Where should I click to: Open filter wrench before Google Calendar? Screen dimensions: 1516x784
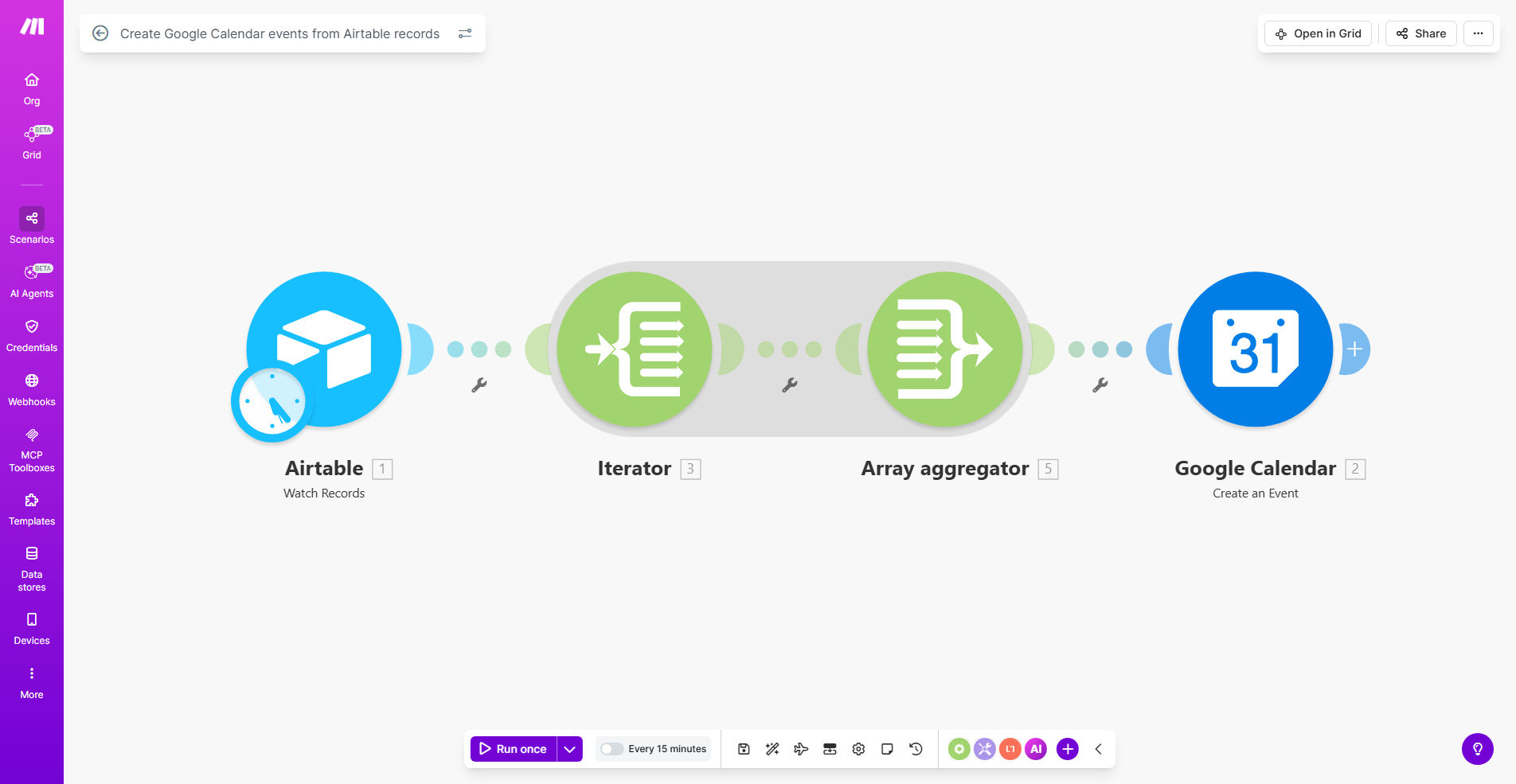tap(1100, 385)
